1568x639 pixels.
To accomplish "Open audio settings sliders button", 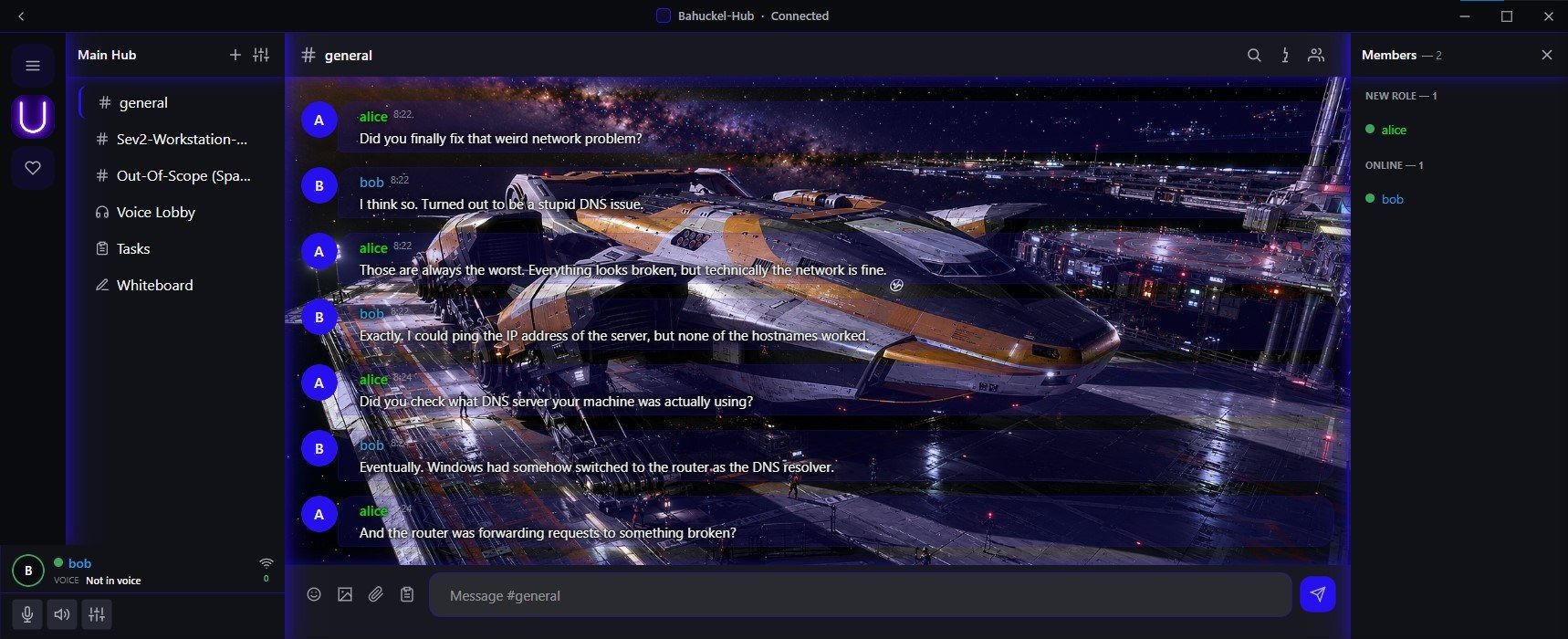I will [97, 614].
